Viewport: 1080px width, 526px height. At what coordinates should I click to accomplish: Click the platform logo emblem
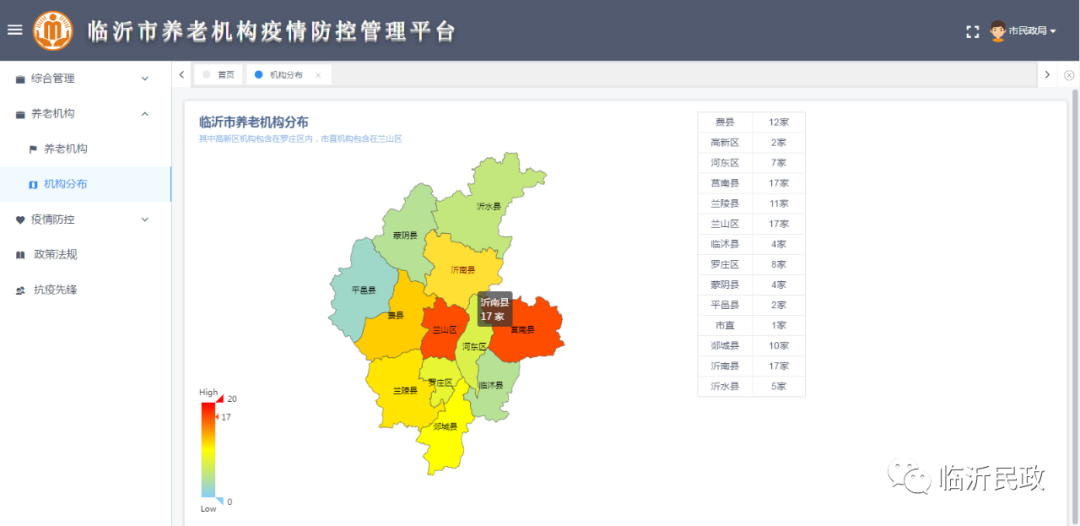pos(53,30)
